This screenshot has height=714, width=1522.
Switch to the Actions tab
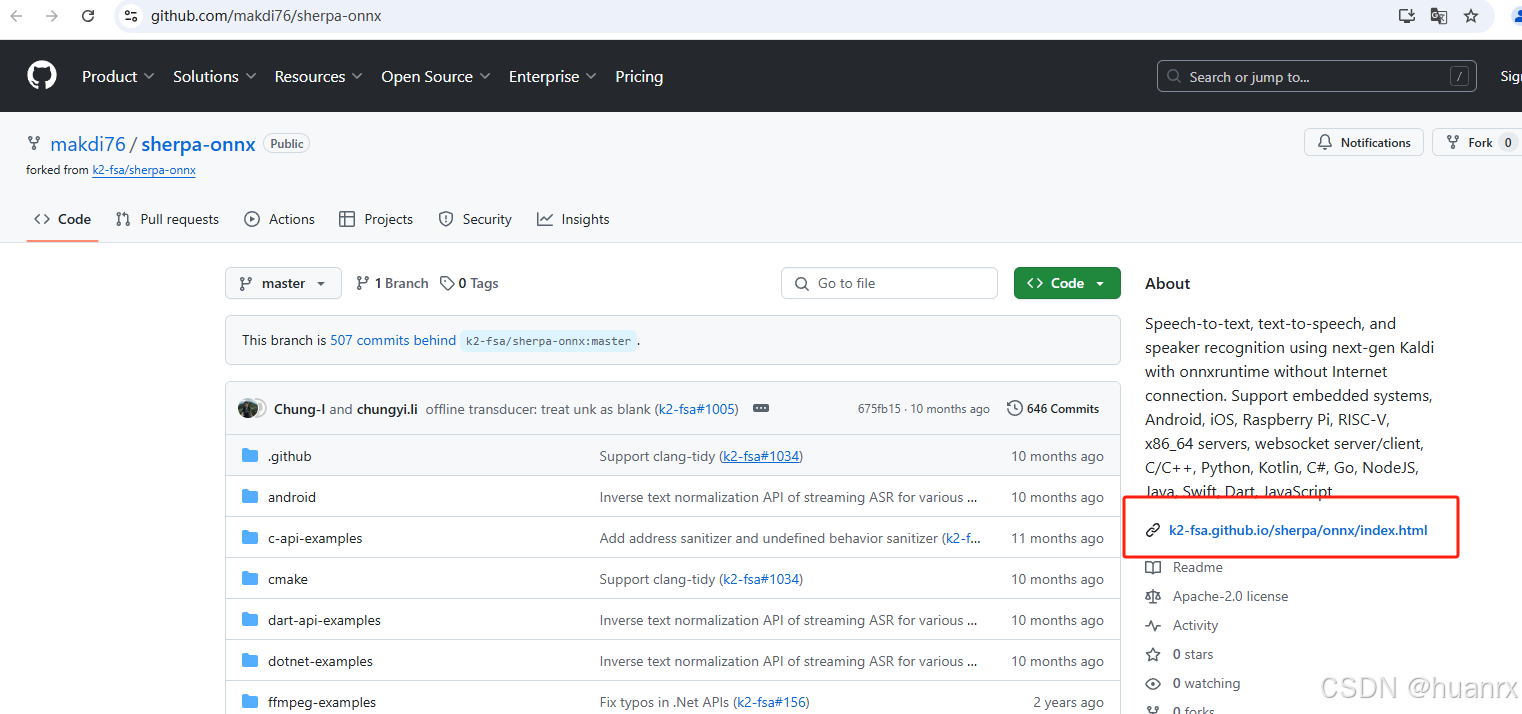pyautogui.click(x=279, y=219)
